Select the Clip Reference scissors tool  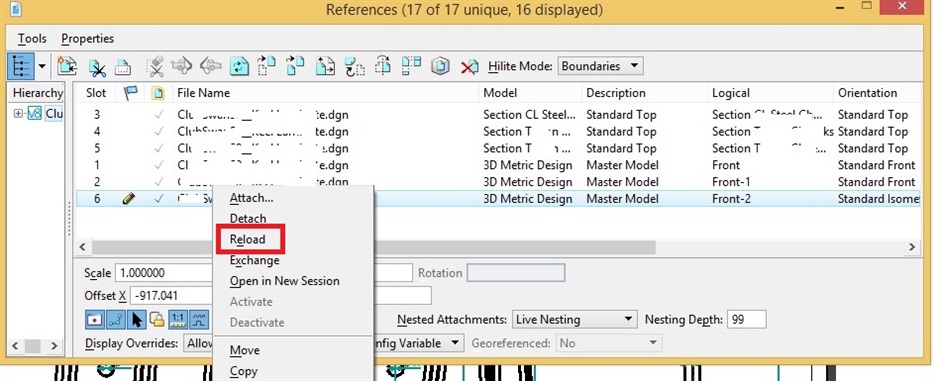click(96, 66)
